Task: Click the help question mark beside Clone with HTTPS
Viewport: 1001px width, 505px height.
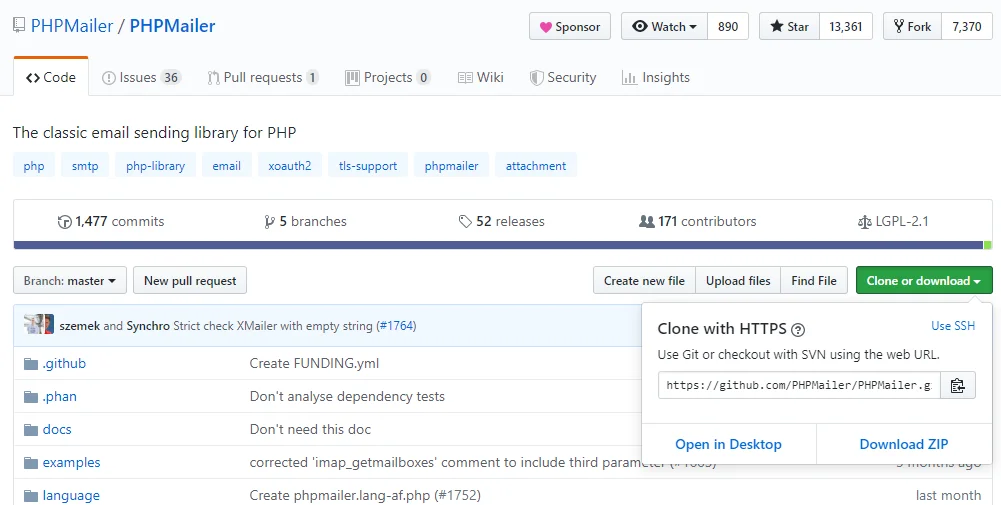Action: [797, 329]
